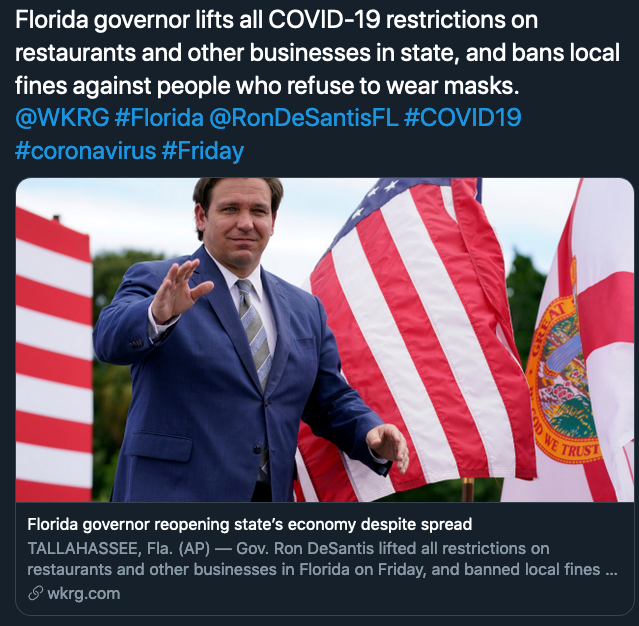Click the chain link icon beside wkrg.com

pyautogui.click(x=35, y=593)
